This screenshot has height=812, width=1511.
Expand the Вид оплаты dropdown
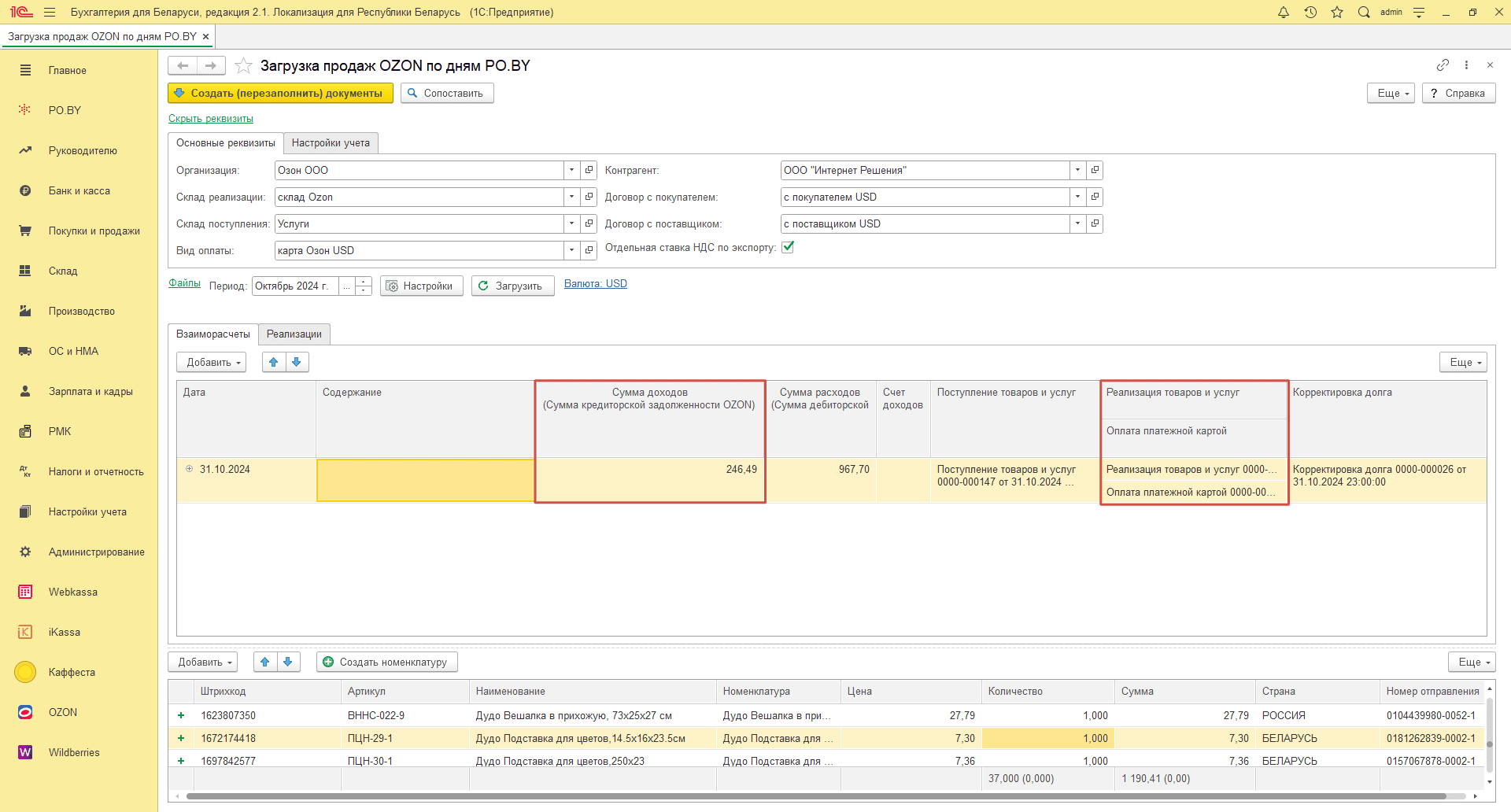571,250
